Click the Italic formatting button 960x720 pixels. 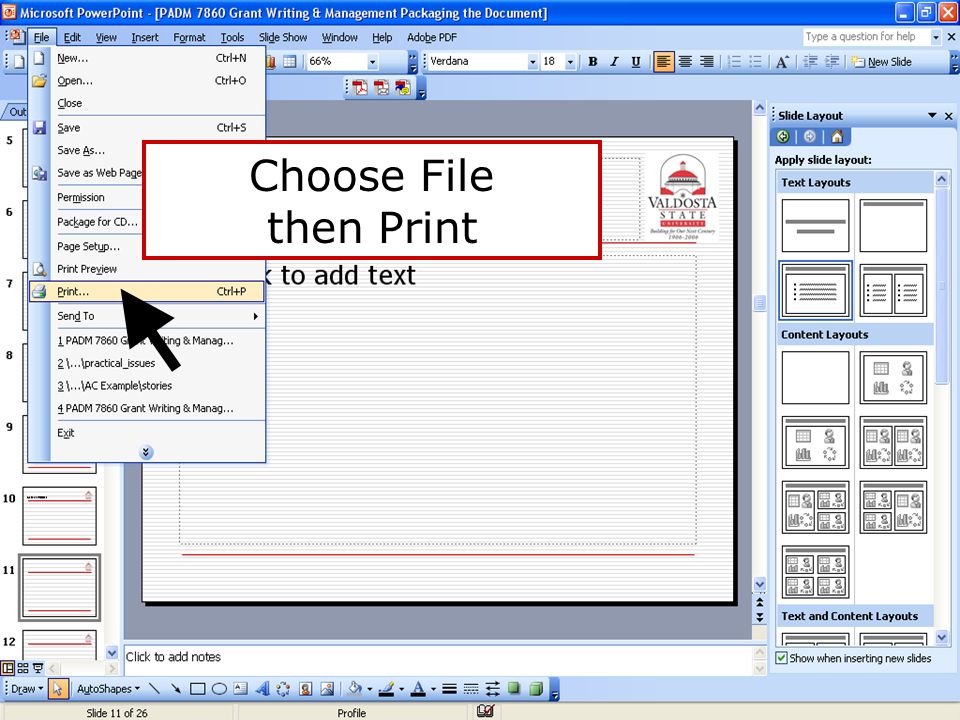click(x=614, y=62)
